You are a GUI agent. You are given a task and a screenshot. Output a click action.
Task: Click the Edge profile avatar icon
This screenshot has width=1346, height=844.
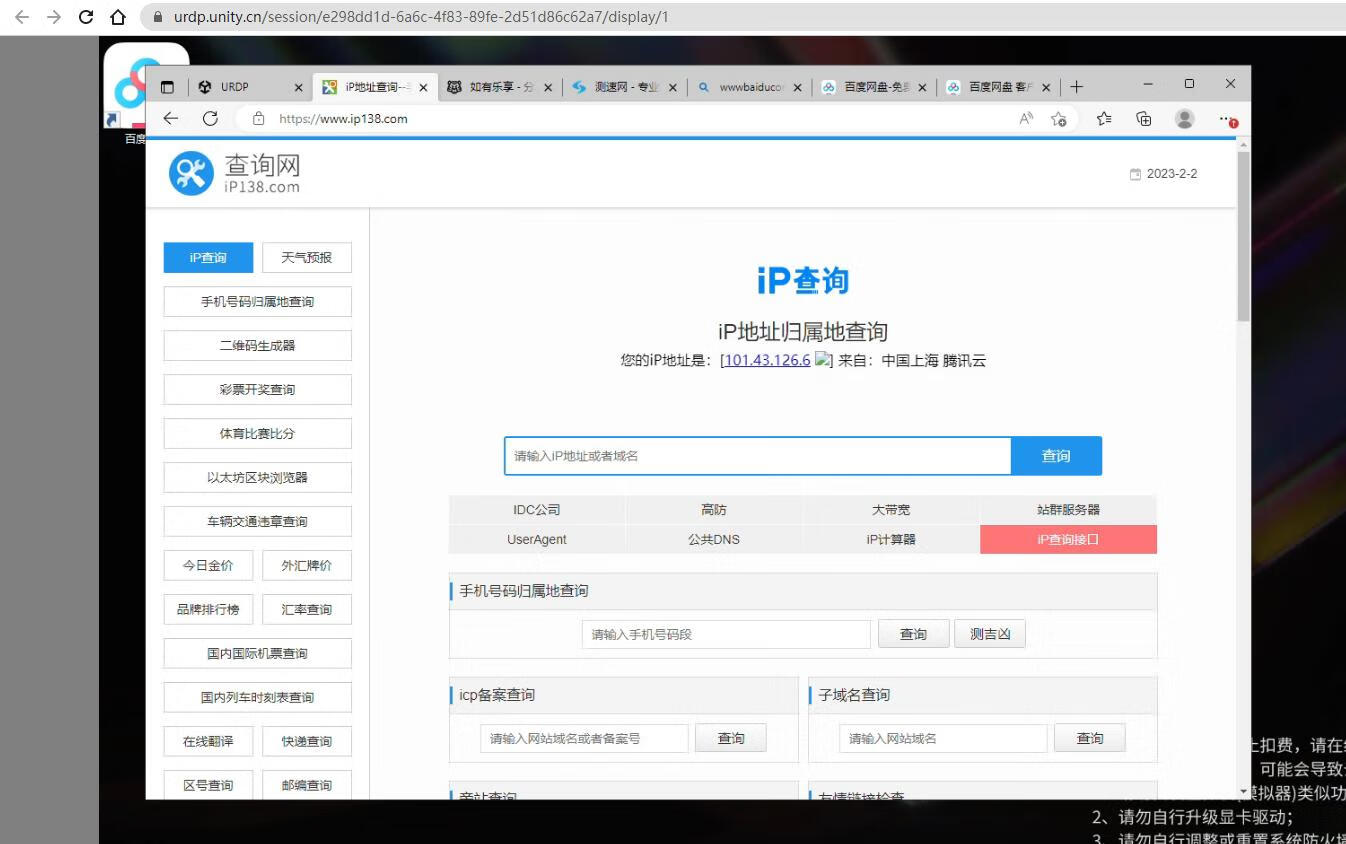[1185, 119]
